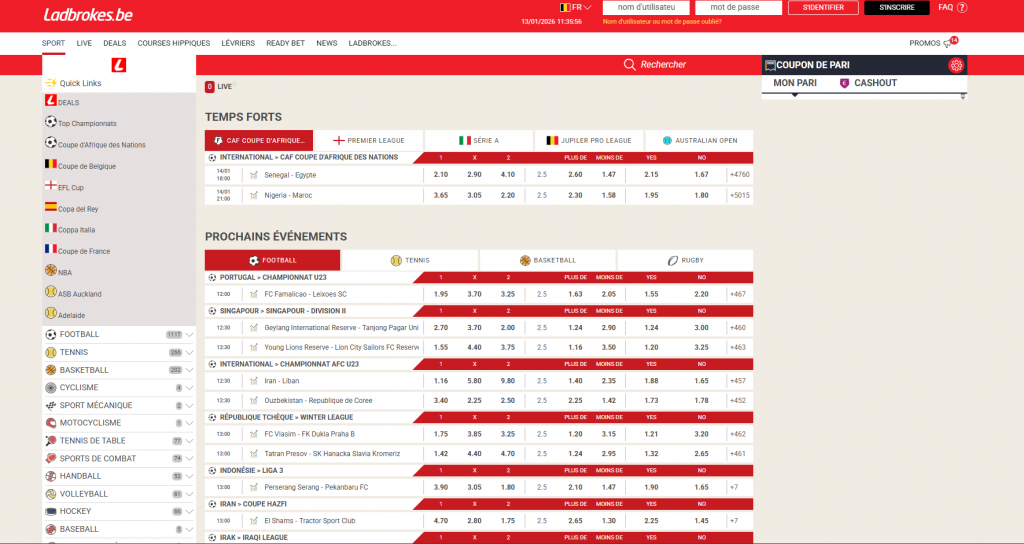This screenshot has height=544, width=1024.
Task: Click the coupon de pari ticket icon
Action: (x=771, y=65)
